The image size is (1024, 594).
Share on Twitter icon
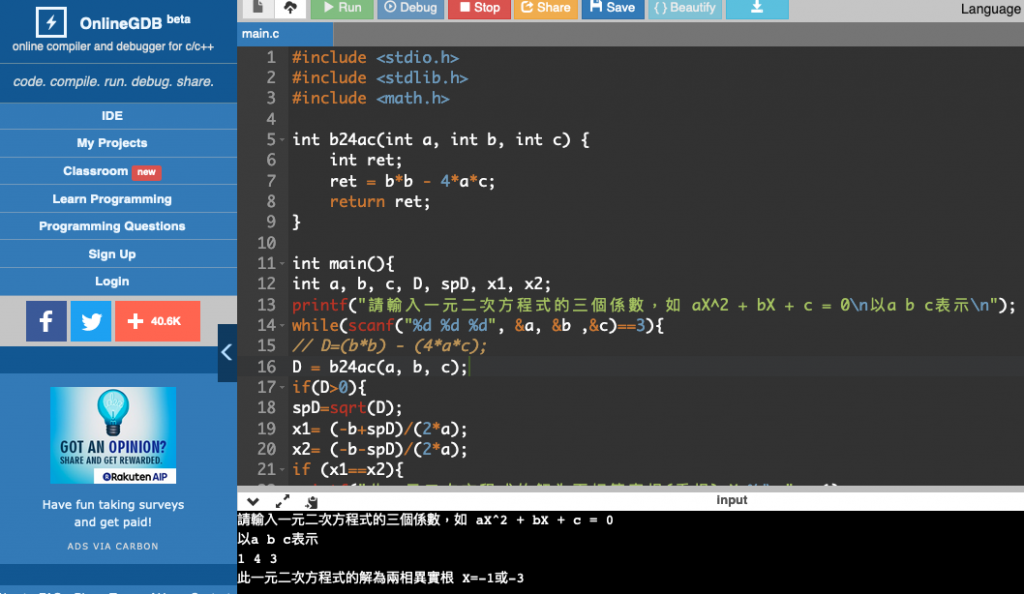point(91,321)
